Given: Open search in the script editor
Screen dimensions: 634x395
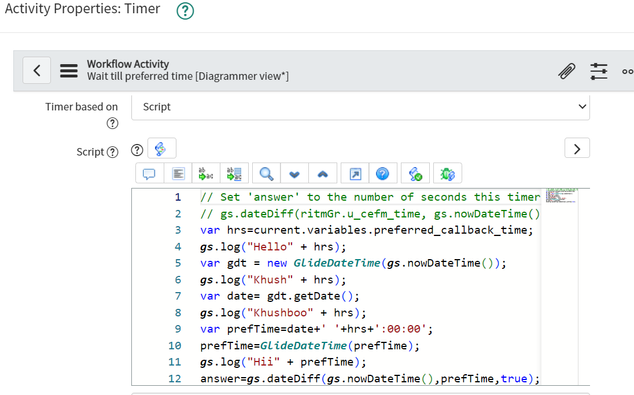Looking at the screenshot, I should click(266, 174).
